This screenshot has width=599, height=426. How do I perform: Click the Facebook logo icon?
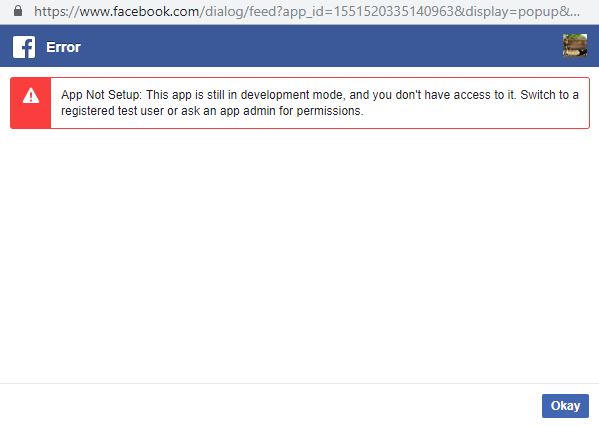(24, 47)
